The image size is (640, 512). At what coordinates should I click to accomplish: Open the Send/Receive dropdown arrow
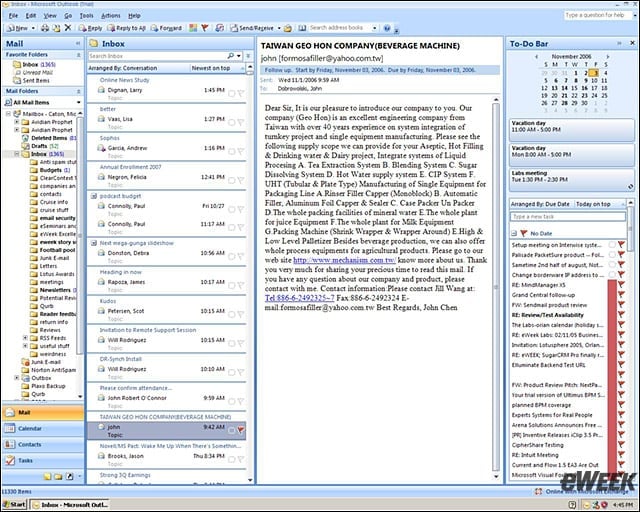point(279,28)
